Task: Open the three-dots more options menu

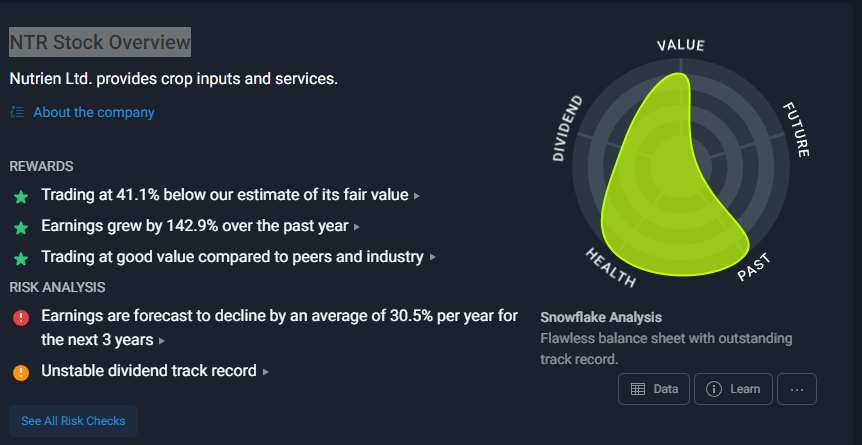Action: click(796, 389)
